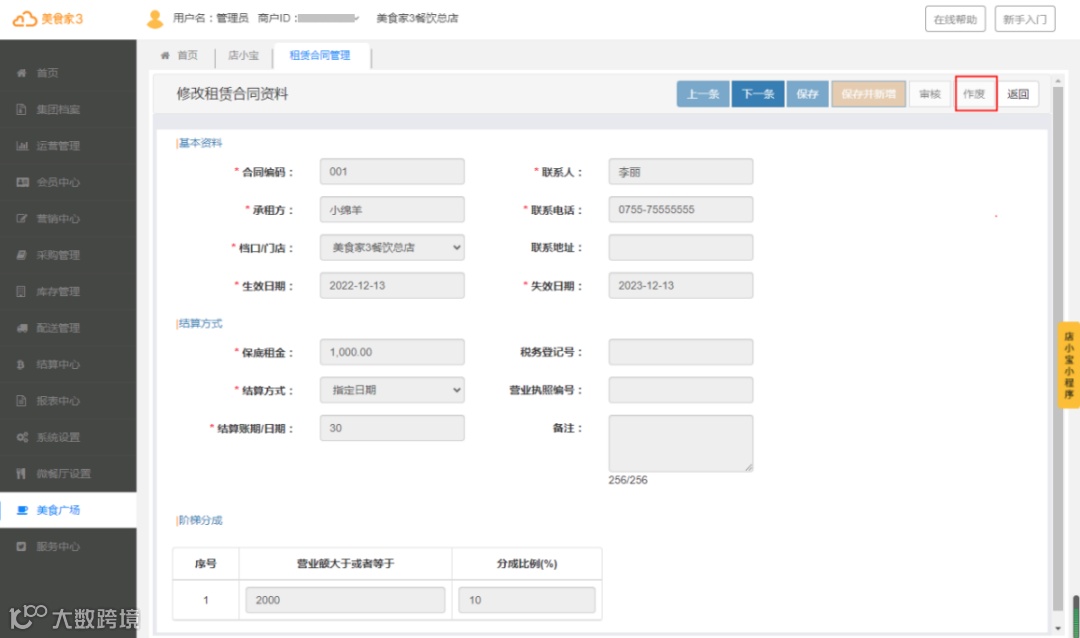Void the contract with 作废

975,94
